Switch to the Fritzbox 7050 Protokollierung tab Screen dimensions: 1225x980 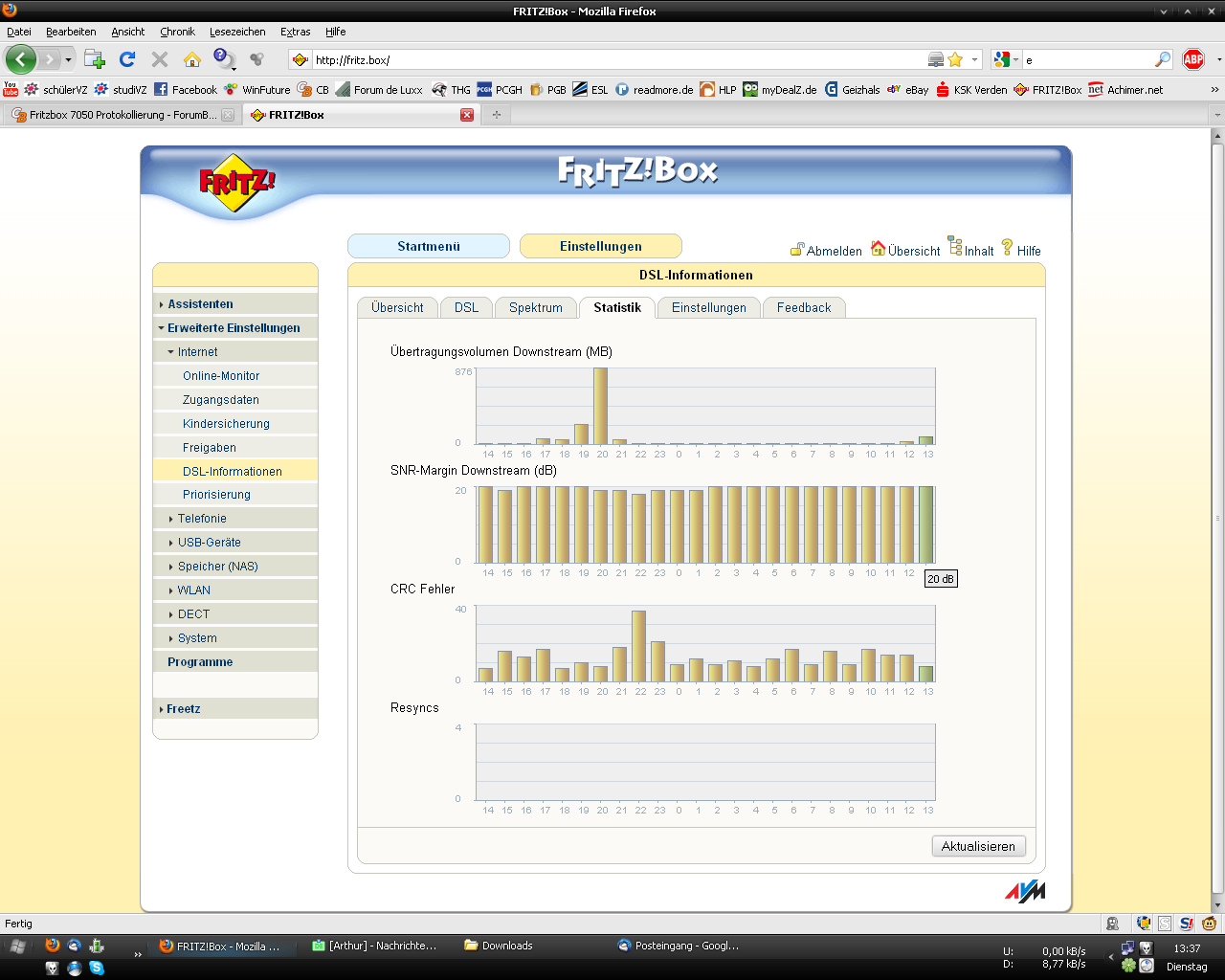[121, 115]
